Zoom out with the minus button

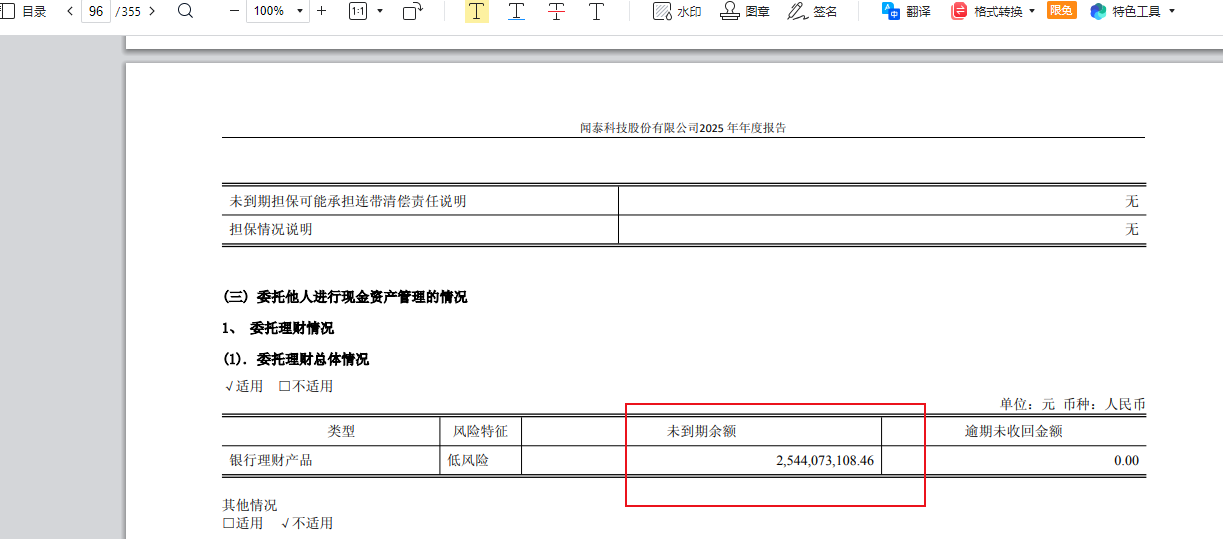click(234, 12)
